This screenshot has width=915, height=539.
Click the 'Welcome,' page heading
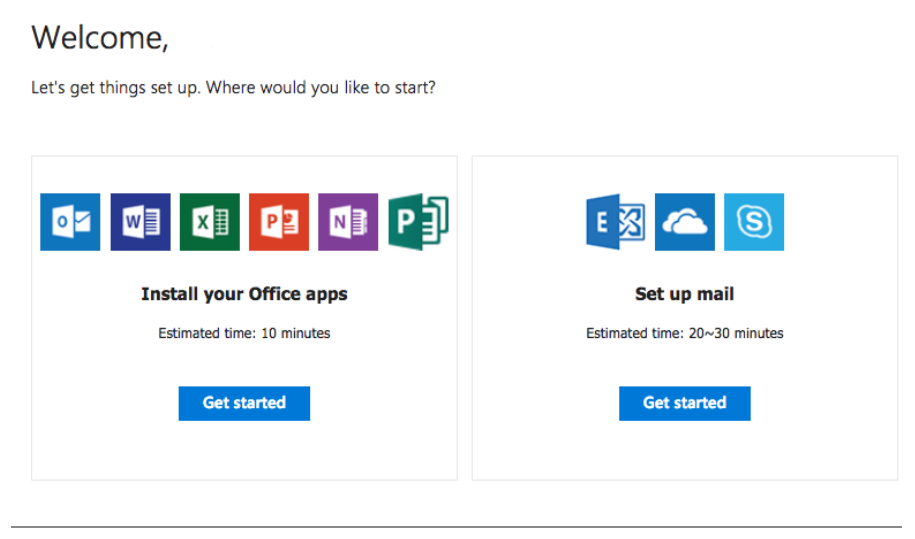(100, 38)
